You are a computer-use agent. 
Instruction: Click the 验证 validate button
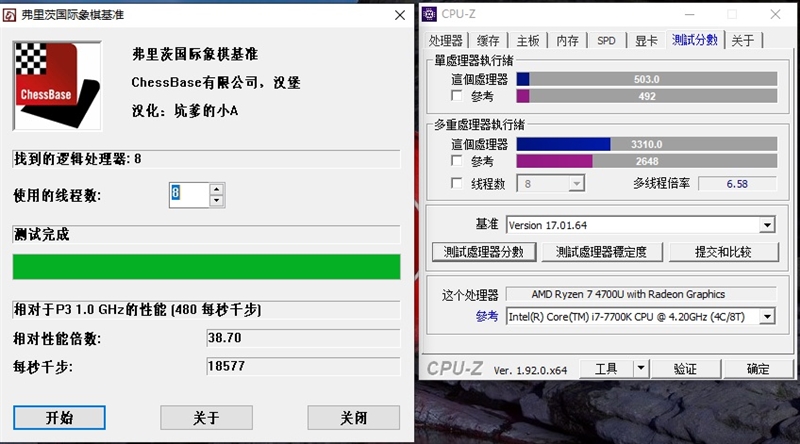[685, 368]
